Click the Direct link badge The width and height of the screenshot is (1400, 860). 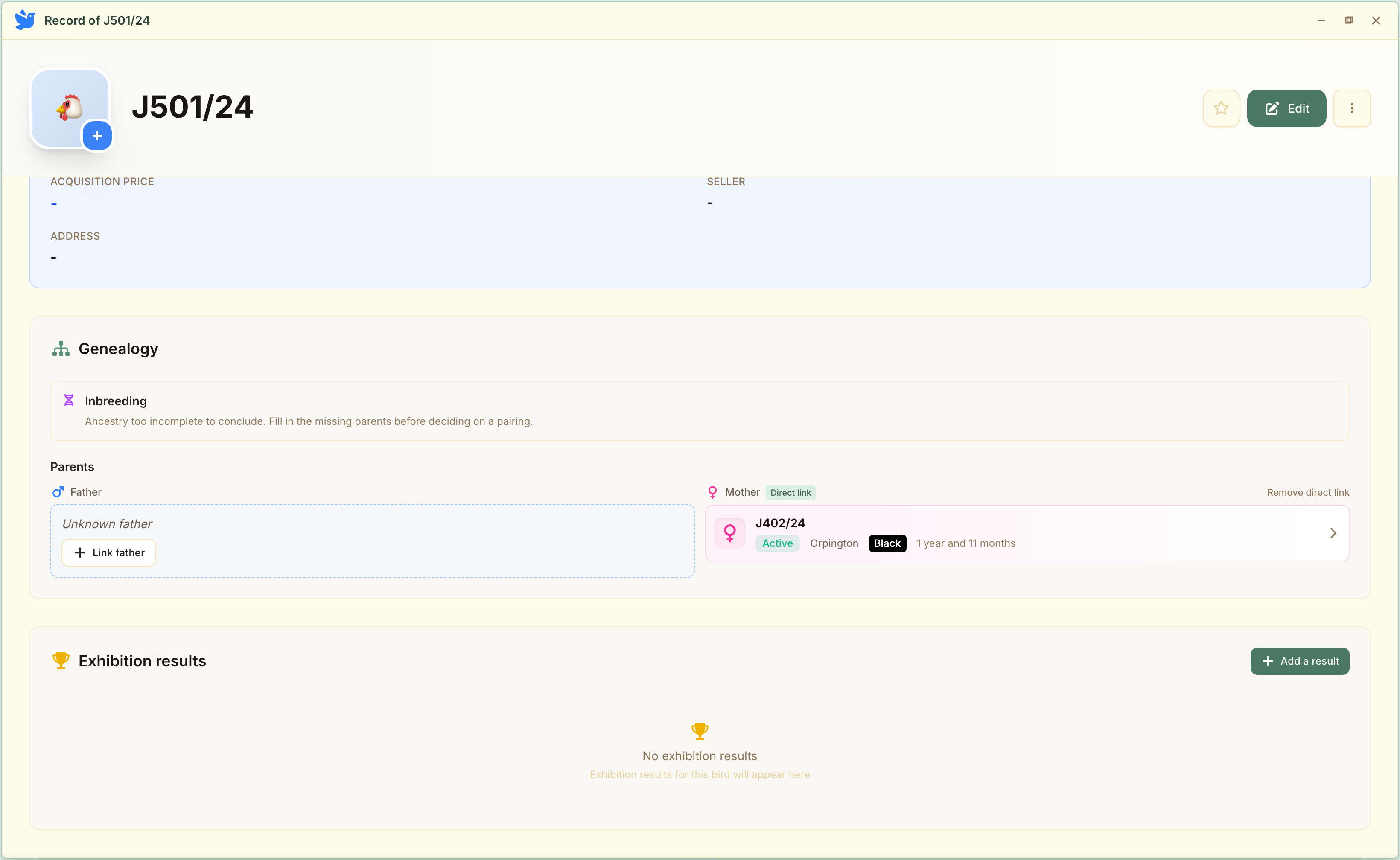(790, 493)
